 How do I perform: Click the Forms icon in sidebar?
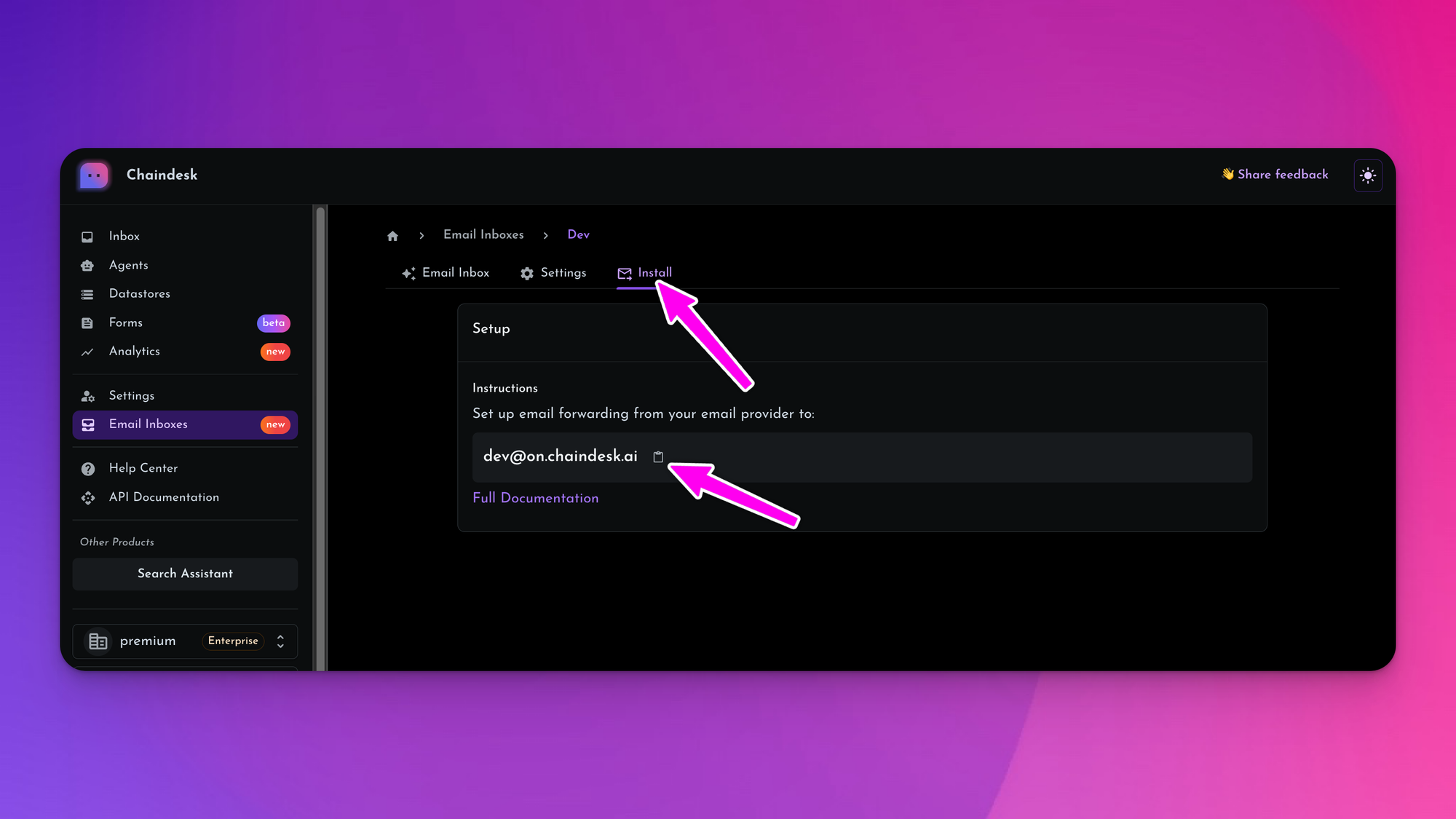point(87,322)
